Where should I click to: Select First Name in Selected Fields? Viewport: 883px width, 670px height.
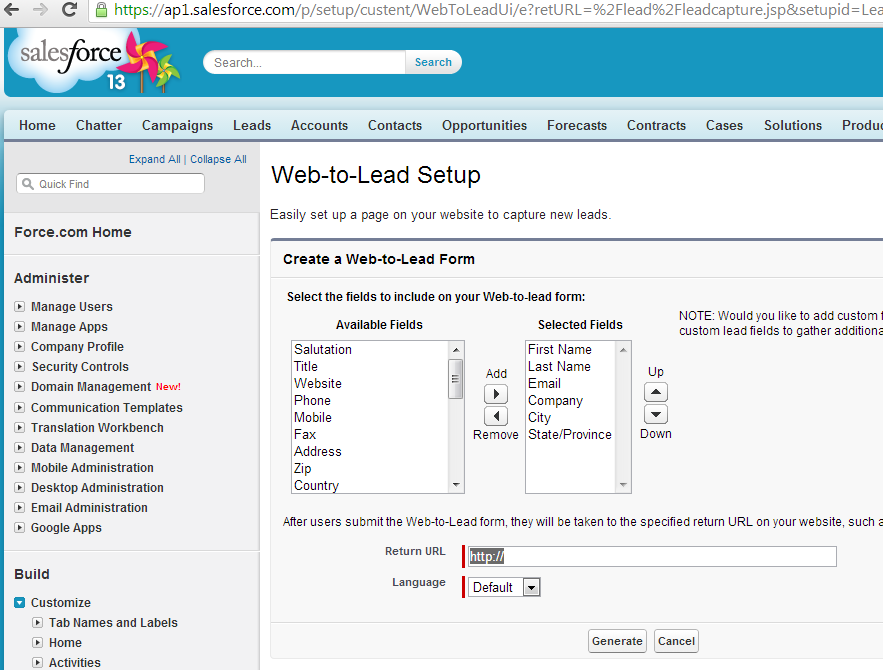560,350
